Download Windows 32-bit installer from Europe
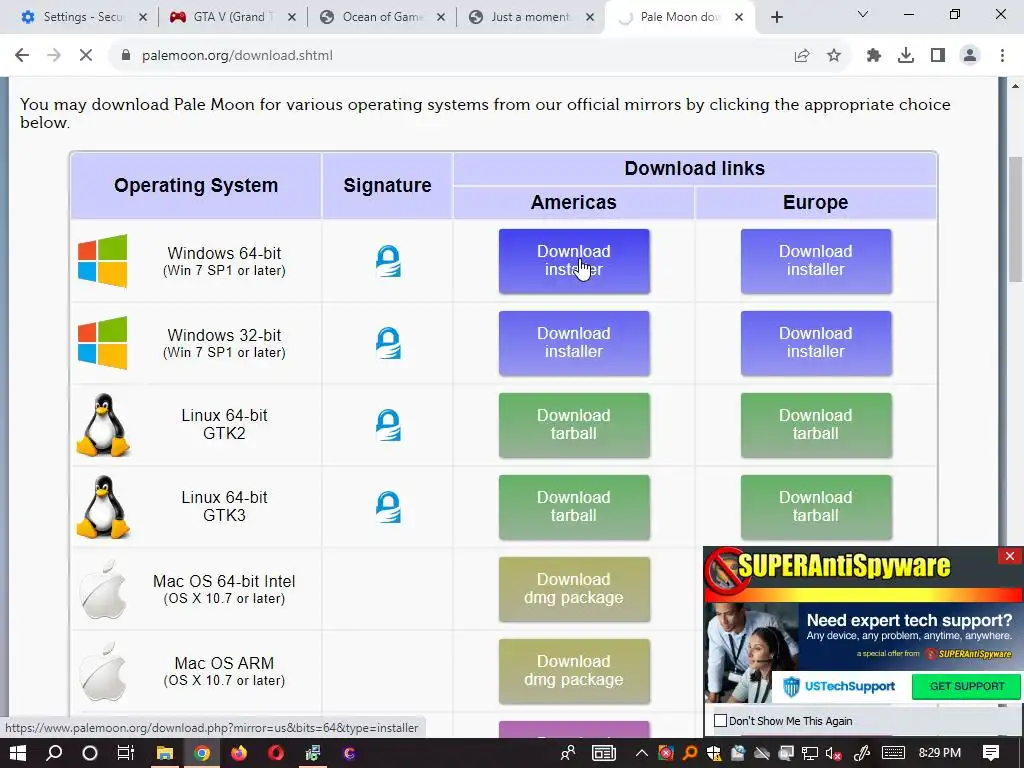The image size is (1024, 768). click(x=816, y=343)
